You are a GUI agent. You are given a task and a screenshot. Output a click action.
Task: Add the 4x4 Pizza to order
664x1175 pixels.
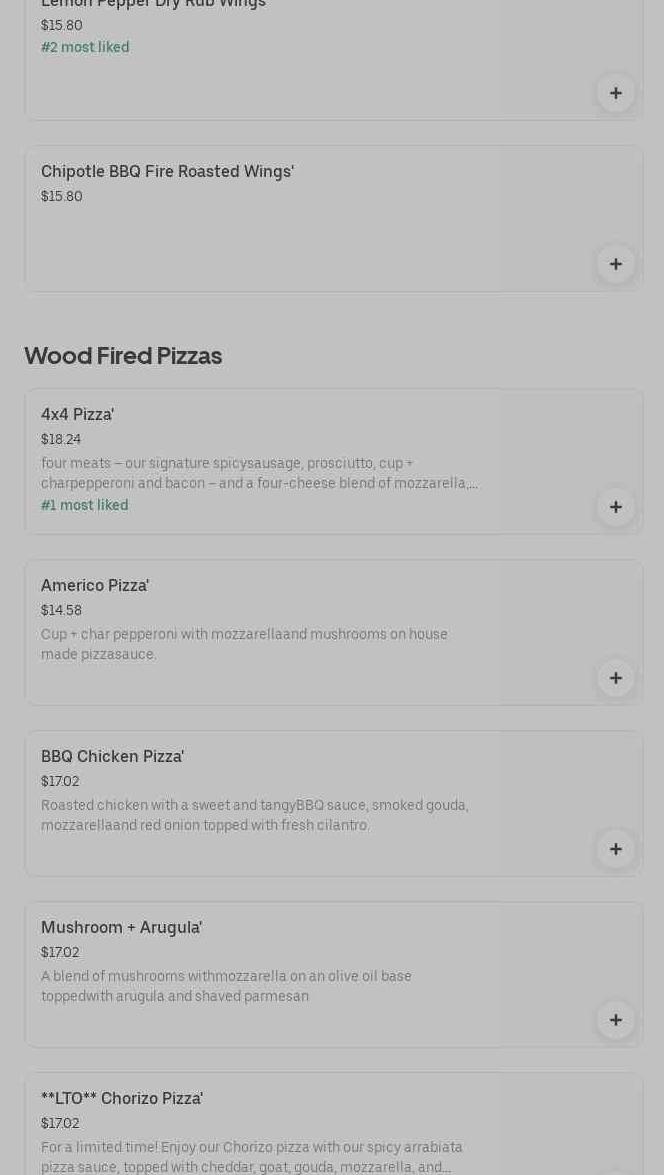(615, 507)
